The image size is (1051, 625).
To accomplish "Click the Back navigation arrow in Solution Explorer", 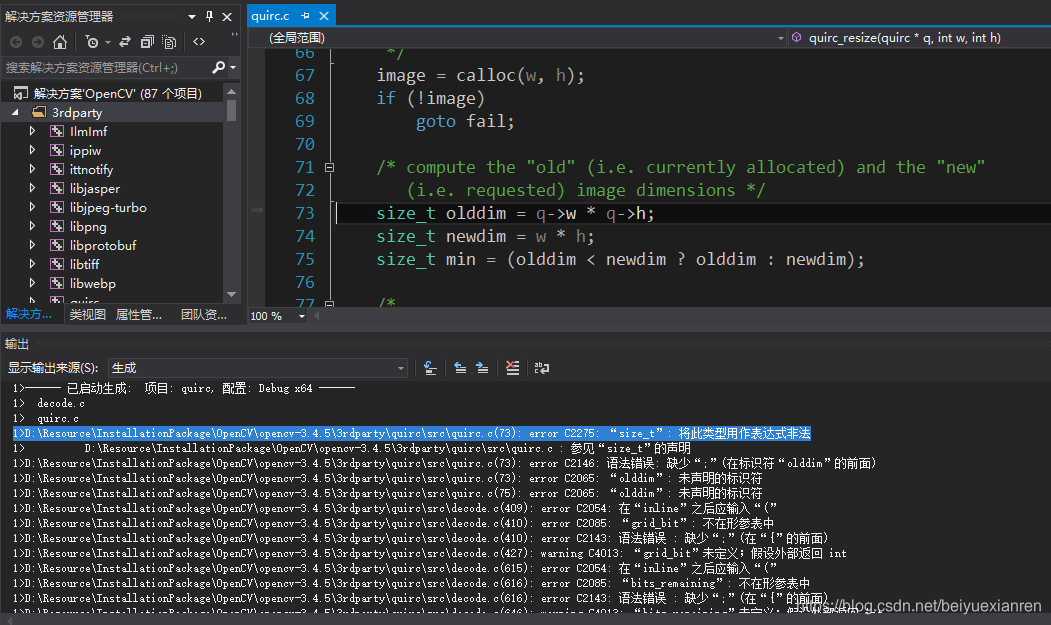I will 16,42.
